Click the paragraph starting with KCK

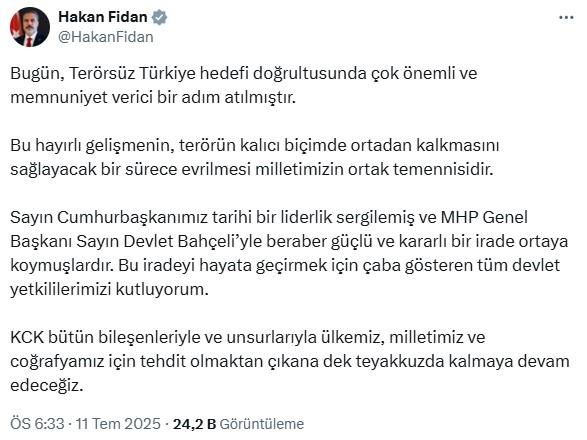290,361
